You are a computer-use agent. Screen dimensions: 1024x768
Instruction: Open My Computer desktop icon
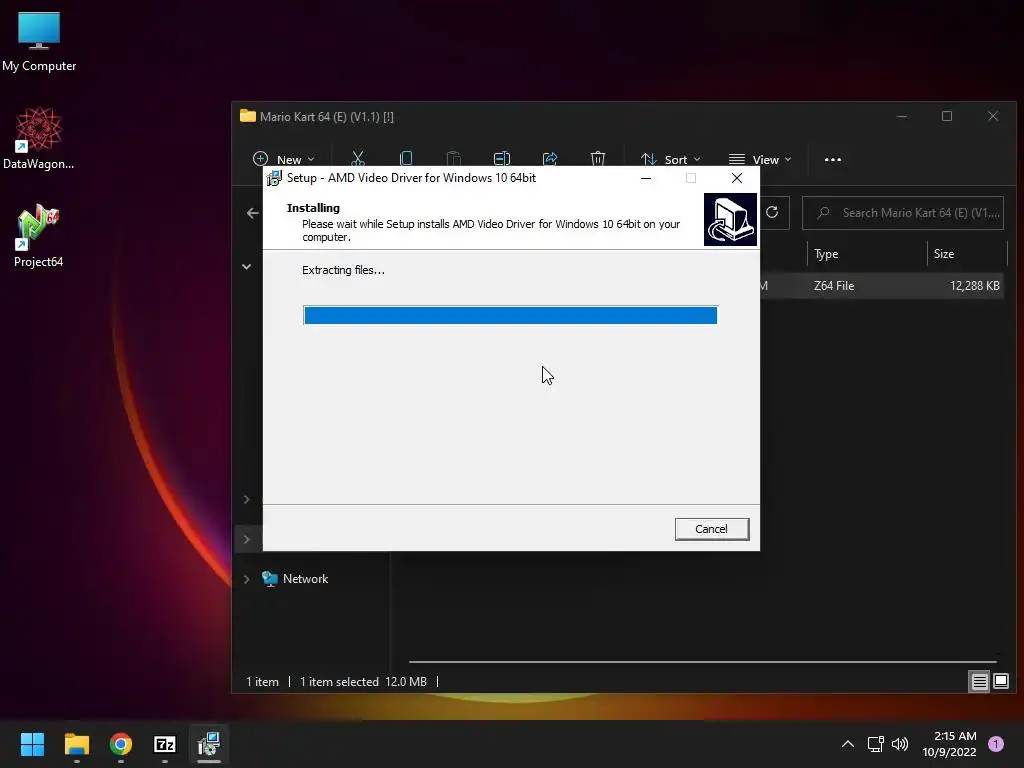coord(39,40)
